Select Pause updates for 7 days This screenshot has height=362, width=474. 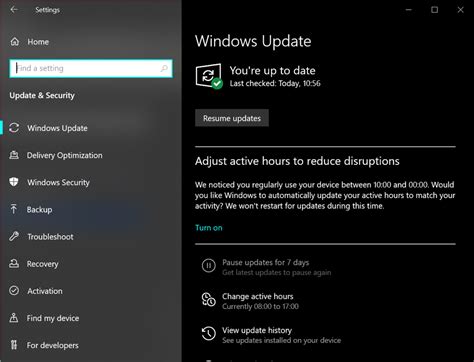(266, 263)
